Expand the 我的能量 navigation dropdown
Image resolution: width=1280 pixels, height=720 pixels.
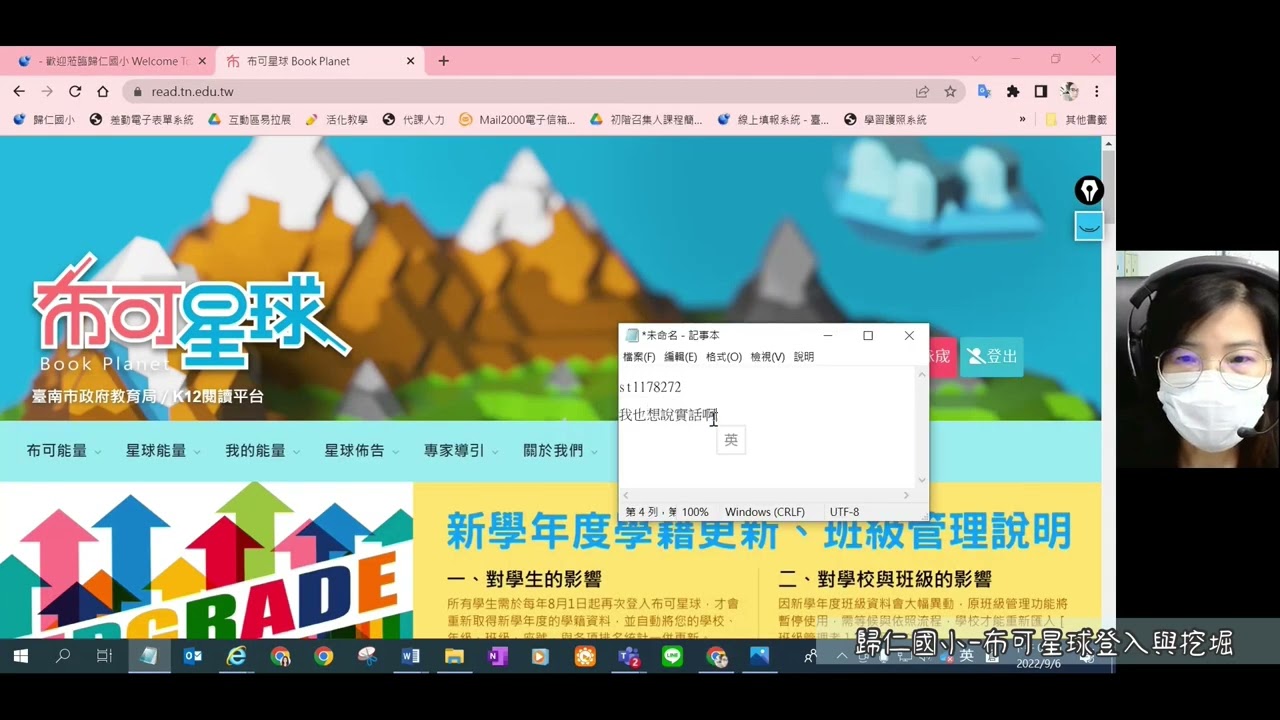pos(262,451)
